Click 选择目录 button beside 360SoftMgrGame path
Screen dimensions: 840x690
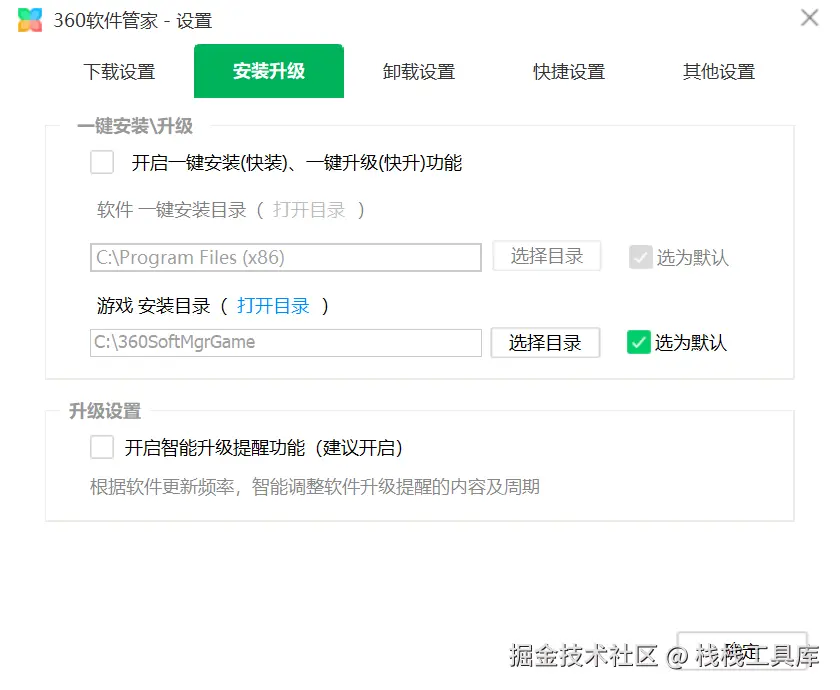[x=545, y=342]
